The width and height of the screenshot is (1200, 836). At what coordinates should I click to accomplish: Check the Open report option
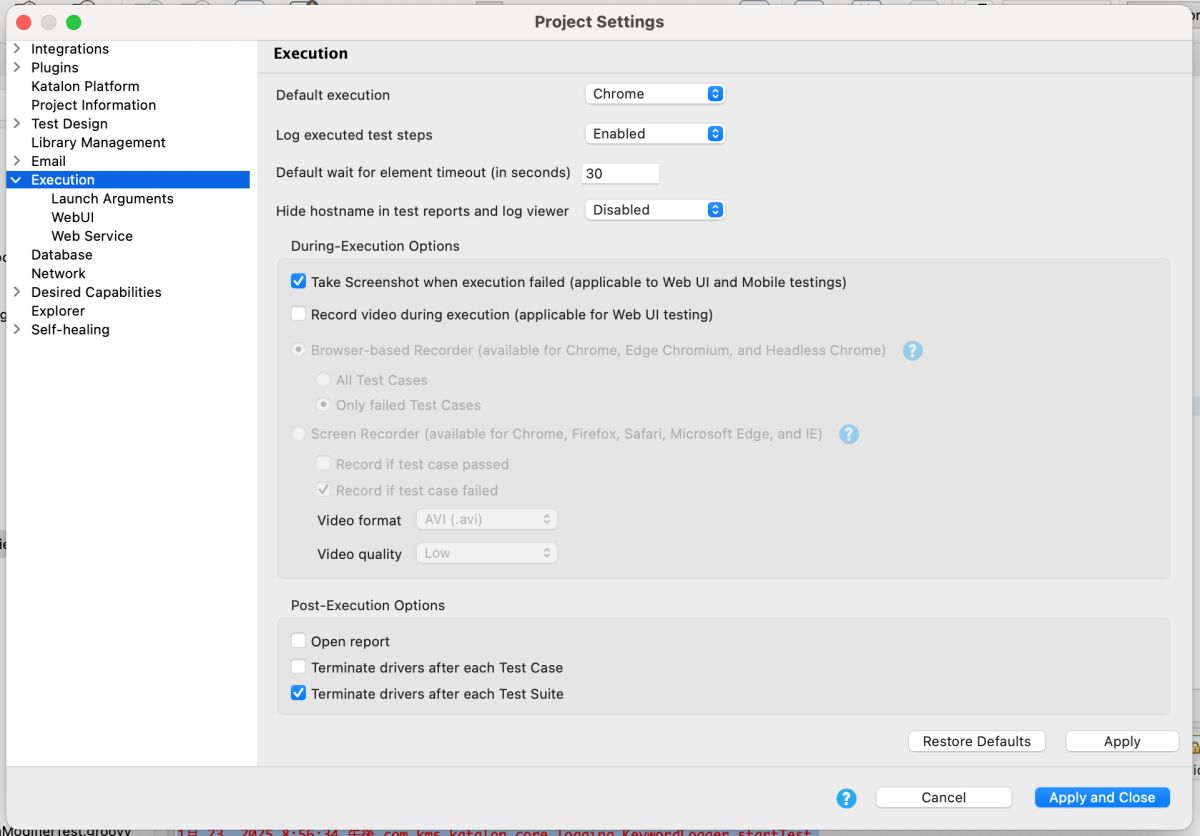(298, 641)
